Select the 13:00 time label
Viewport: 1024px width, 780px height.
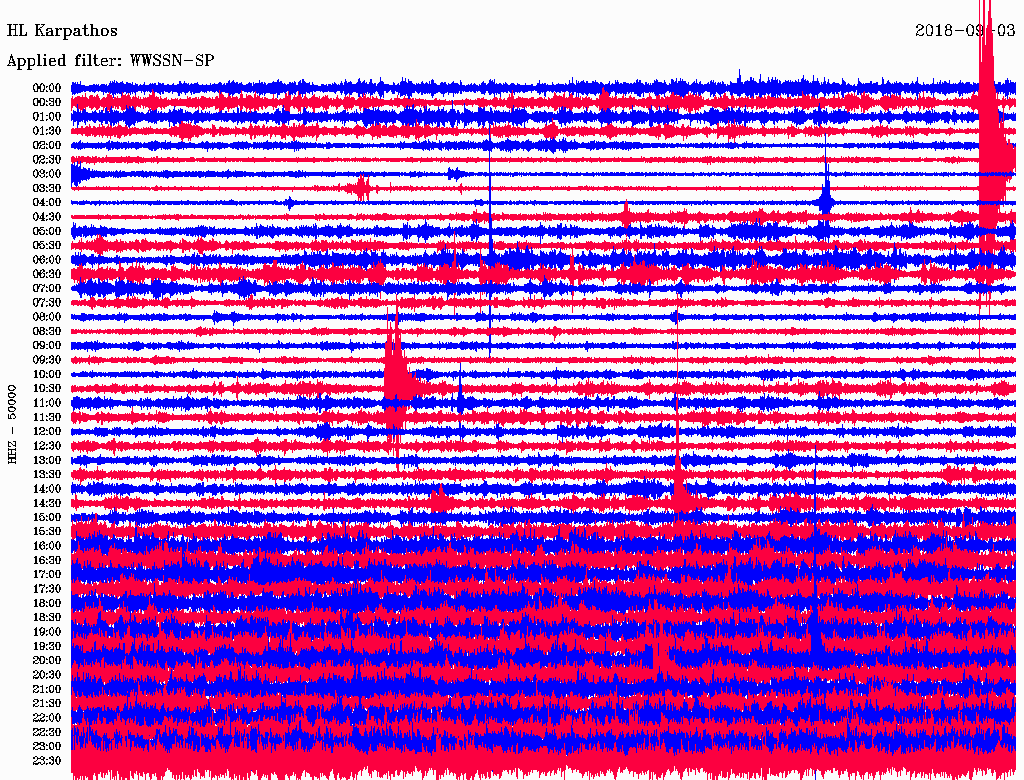(x=46, y=461)
